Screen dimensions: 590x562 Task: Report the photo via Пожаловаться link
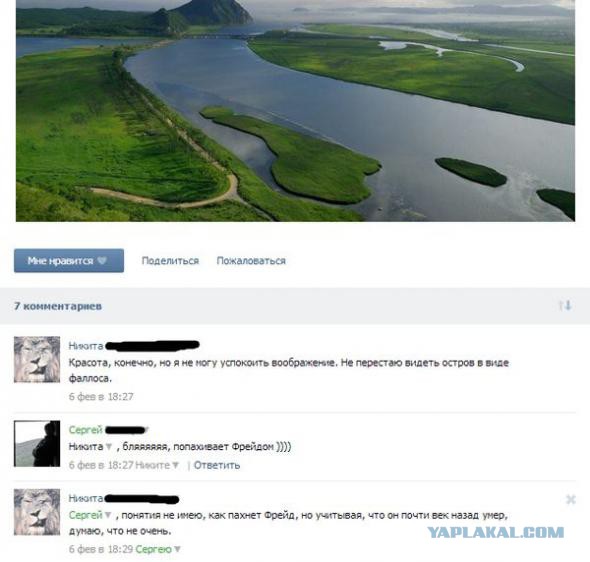[x=251, y=260]
